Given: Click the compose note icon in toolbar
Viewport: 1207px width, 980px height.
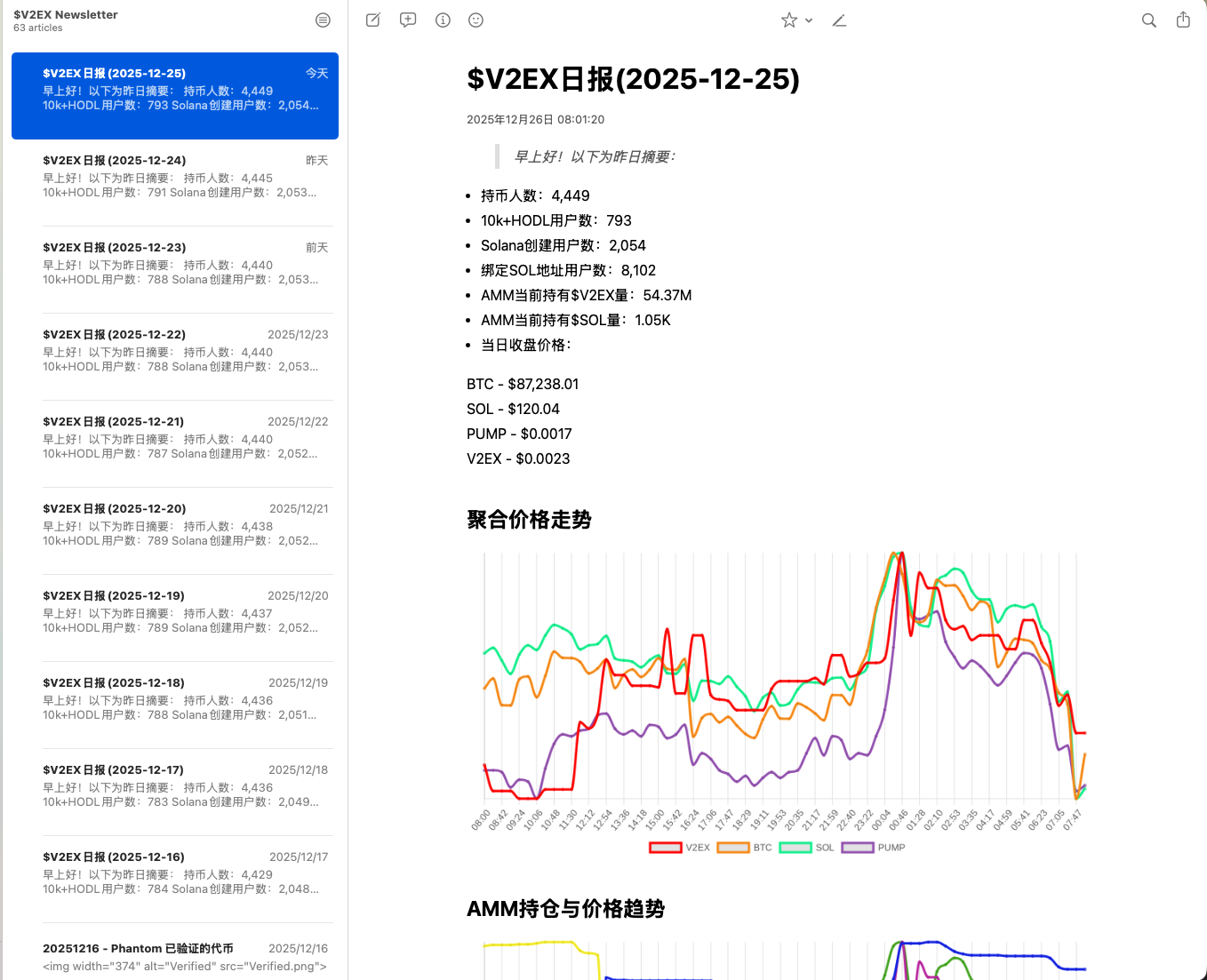Looking at the screenshot, I should tap(373, 20).
